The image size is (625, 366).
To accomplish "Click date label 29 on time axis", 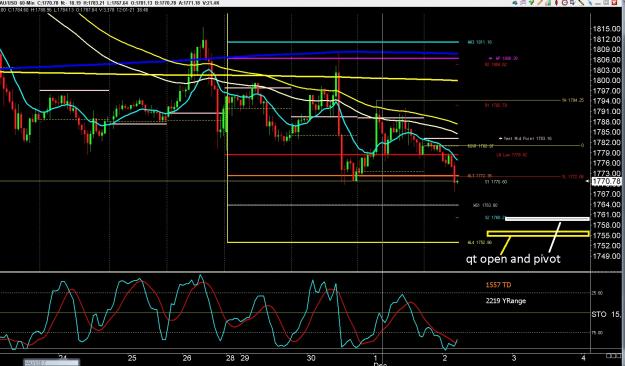I will [x=245, y=358].
